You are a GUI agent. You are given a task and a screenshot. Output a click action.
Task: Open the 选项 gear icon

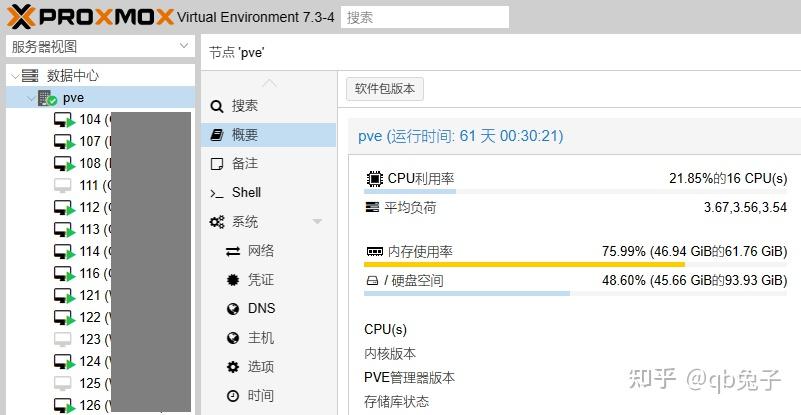pyautogui.click(x=233, y=367)
